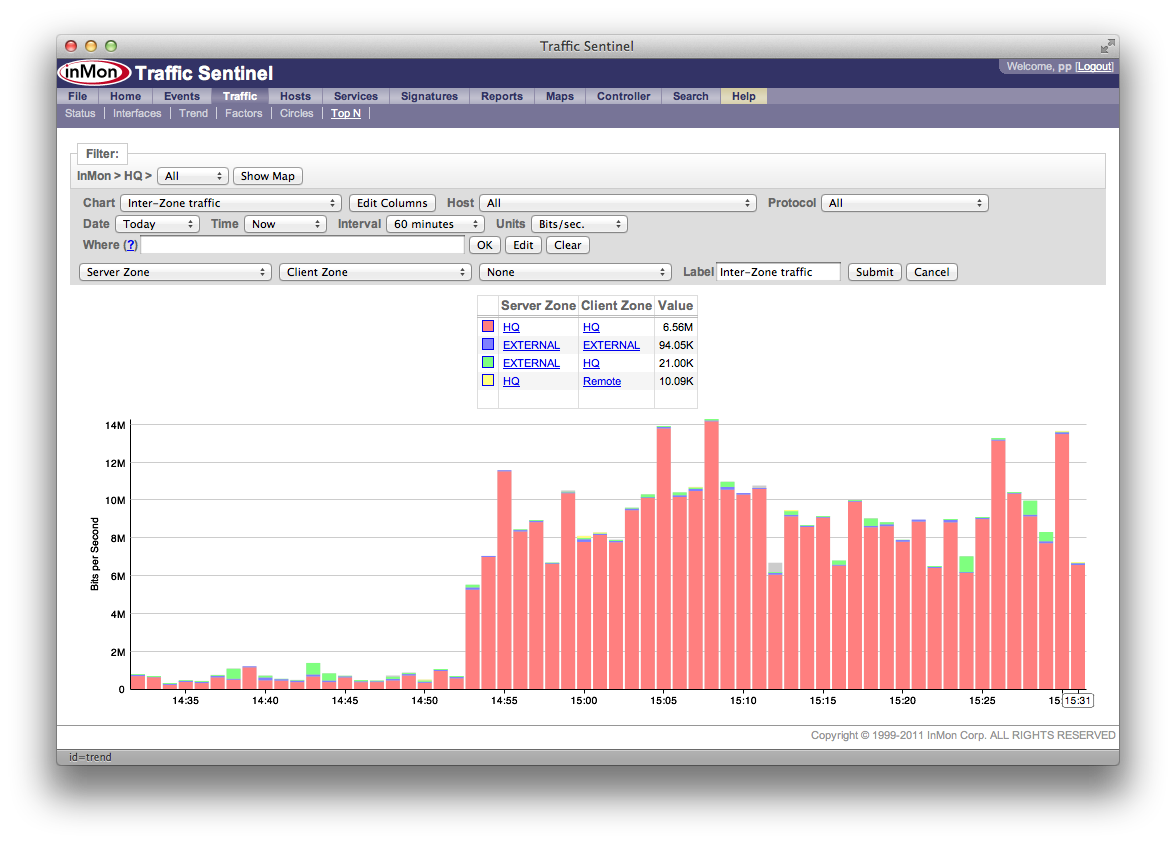Open the Controller menu
This screenshot has height=844, width=1176.
623,96
